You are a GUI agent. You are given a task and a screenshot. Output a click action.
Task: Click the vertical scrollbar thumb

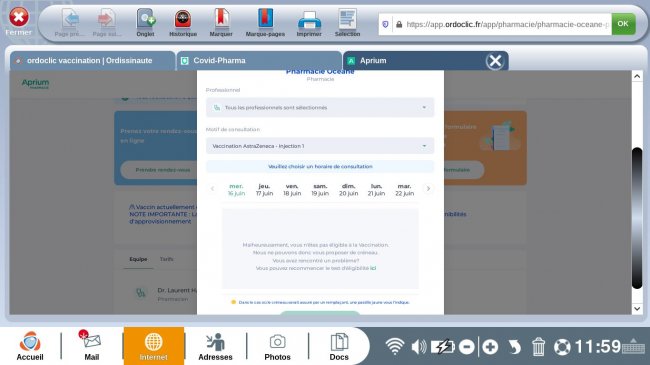coord(637,218)
